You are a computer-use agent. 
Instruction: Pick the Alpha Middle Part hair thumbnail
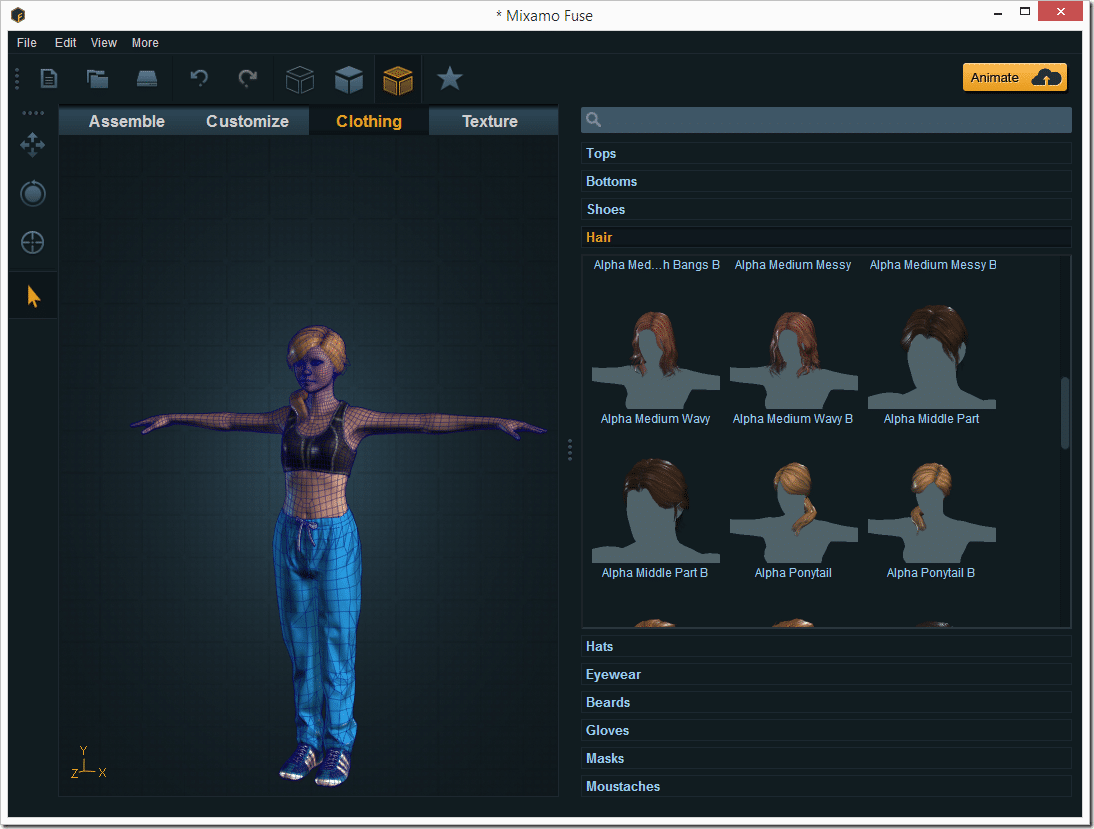[x=931, y=356]
